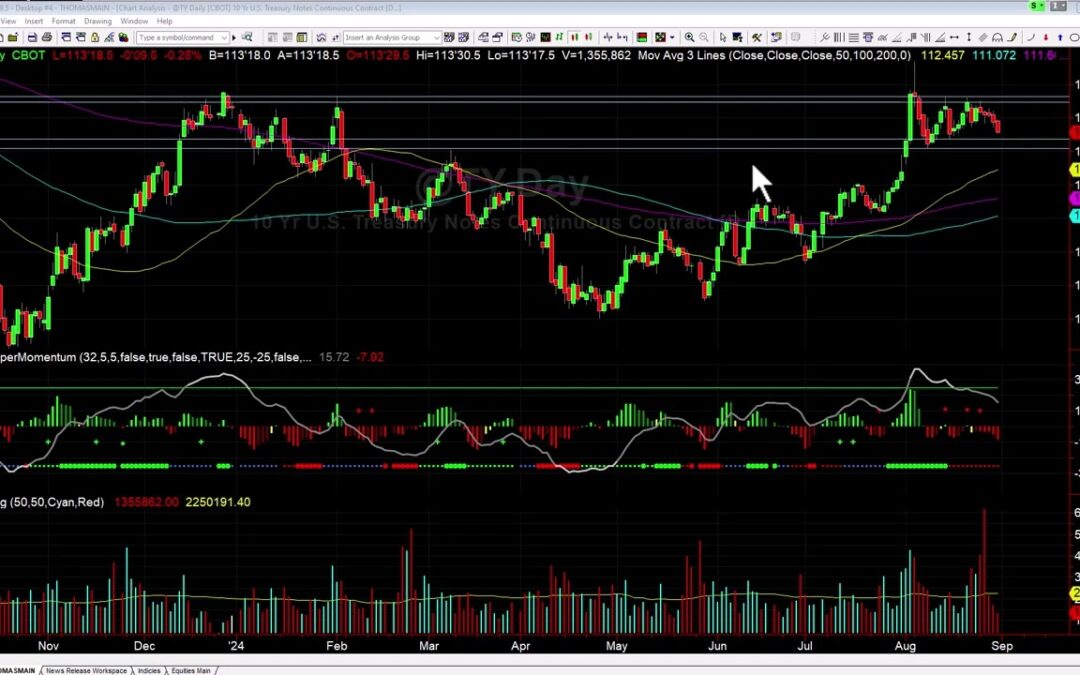The width and height of the screenshot is (1080, 675).
Task: Switch to the News Release Workspace tab
Action: point(85,670)
